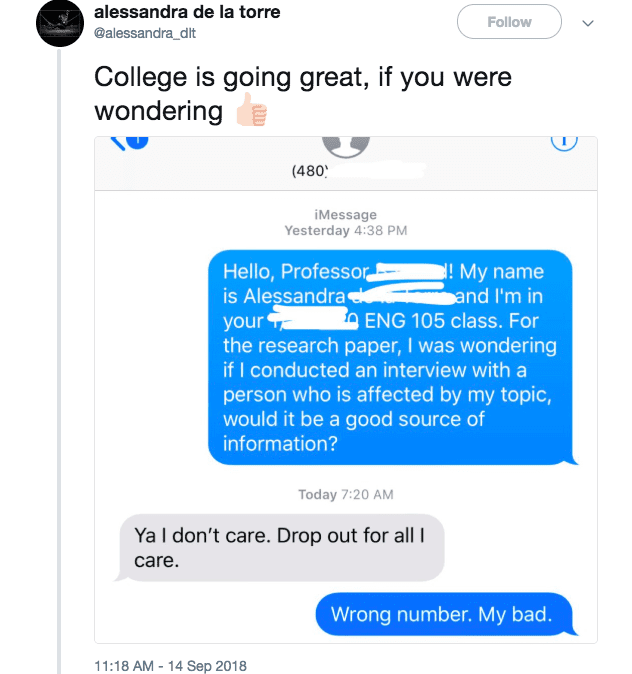Tap the gray contact silhouette avatar
This screenshot has width=632, height=674.
click(x=346, y=147)
